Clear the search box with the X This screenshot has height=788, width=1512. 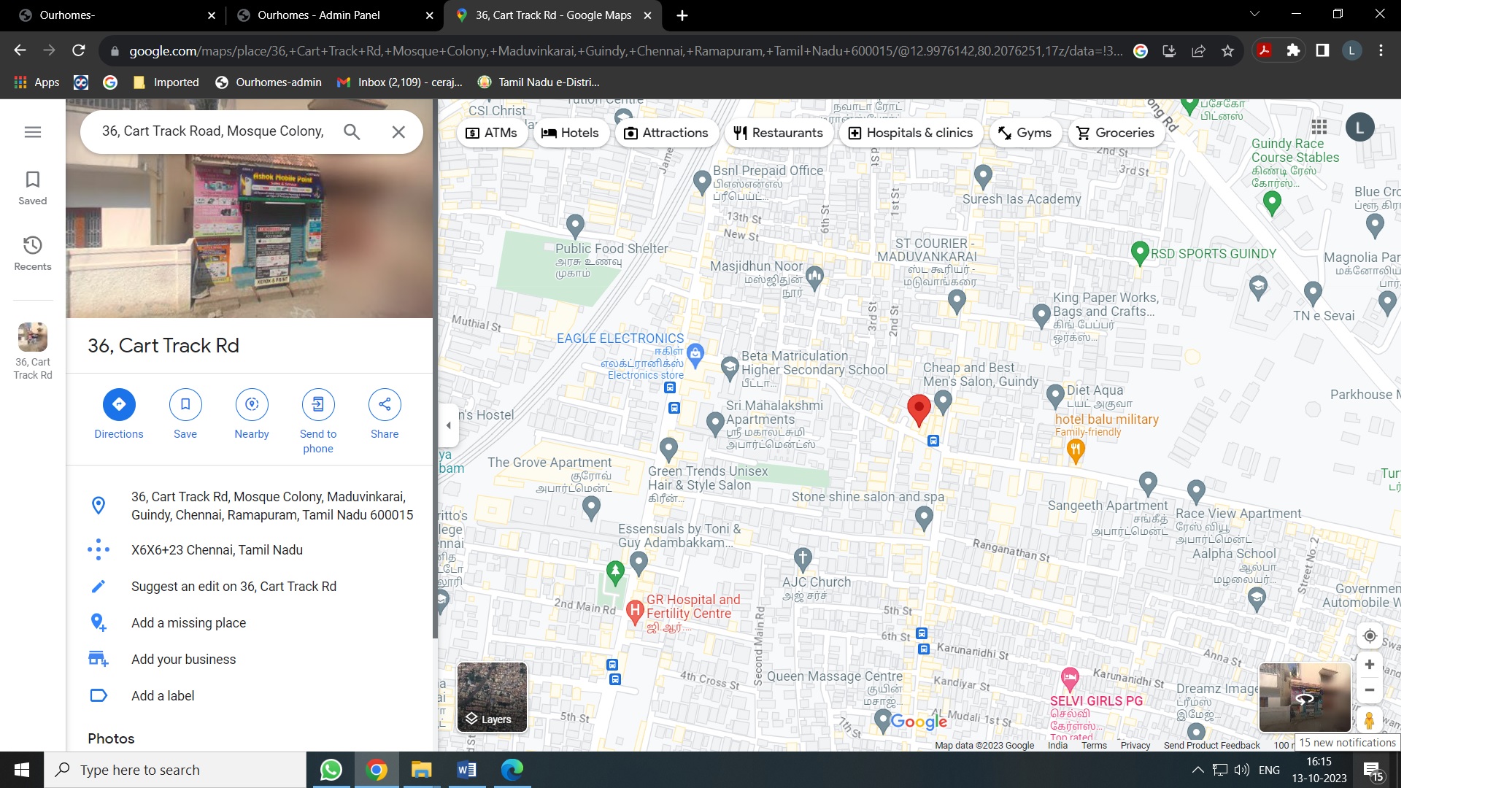398,132
